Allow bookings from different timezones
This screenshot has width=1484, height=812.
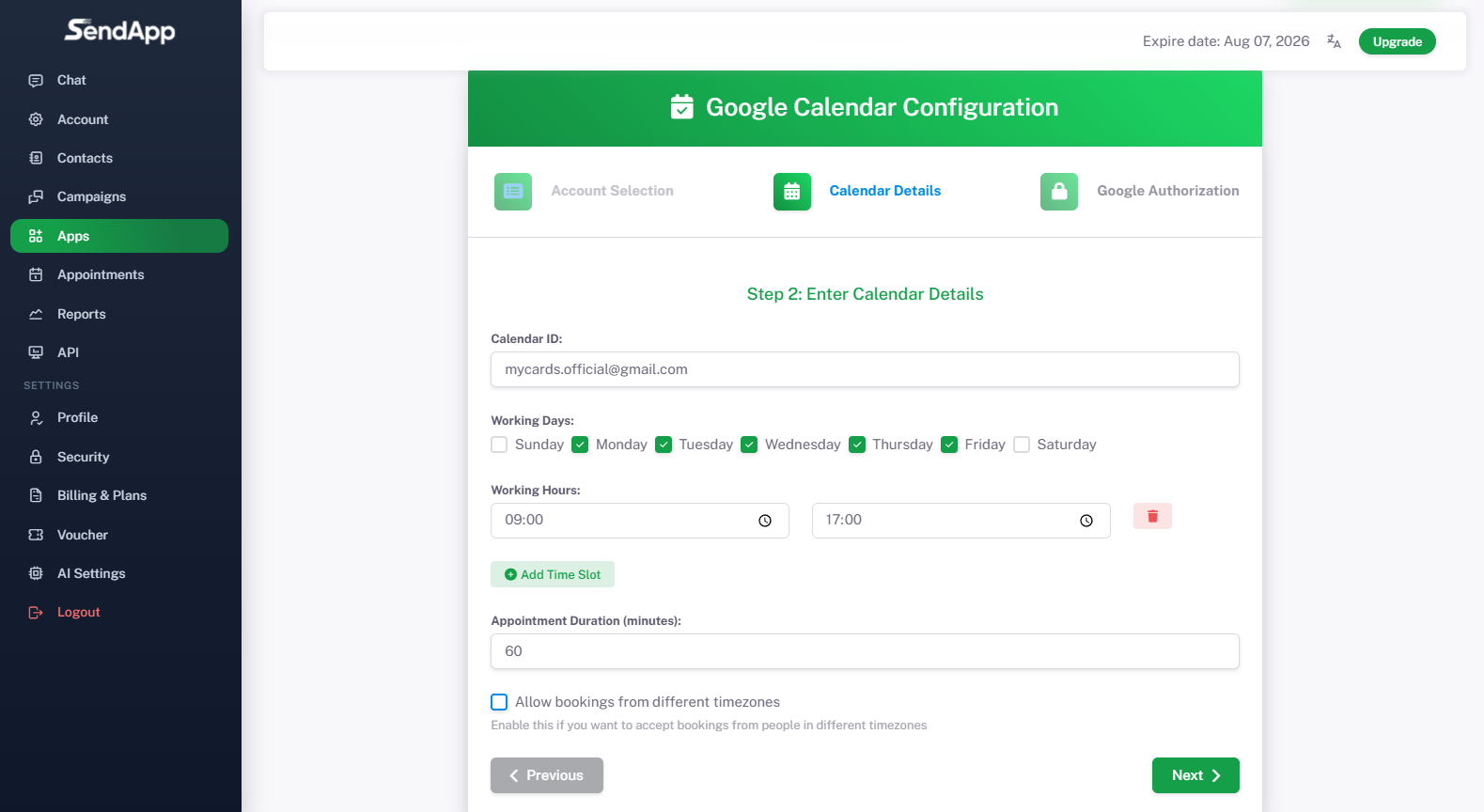tap(499, 702)
